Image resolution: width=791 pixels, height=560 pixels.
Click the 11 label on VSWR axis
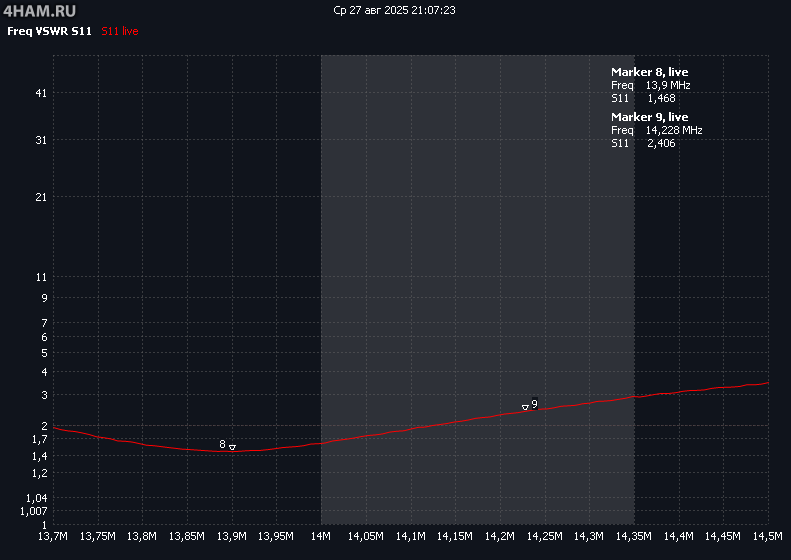tap(41, 277)
